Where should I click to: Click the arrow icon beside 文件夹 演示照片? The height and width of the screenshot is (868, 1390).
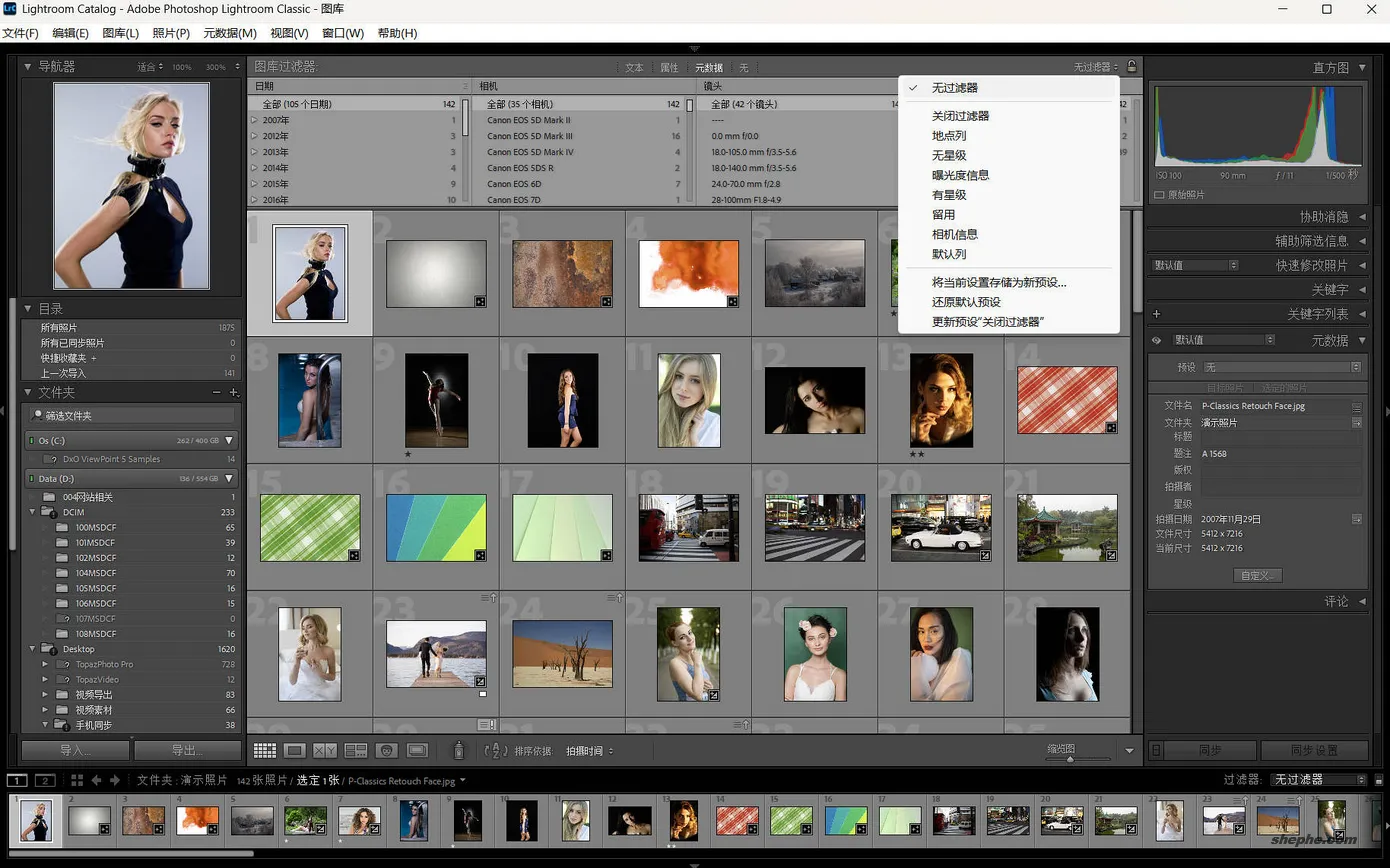(x=1357, y=422)
